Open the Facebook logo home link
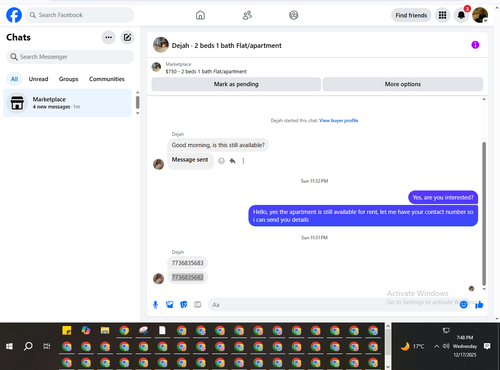This screenshot has height=370, width=500. [14, 15]
